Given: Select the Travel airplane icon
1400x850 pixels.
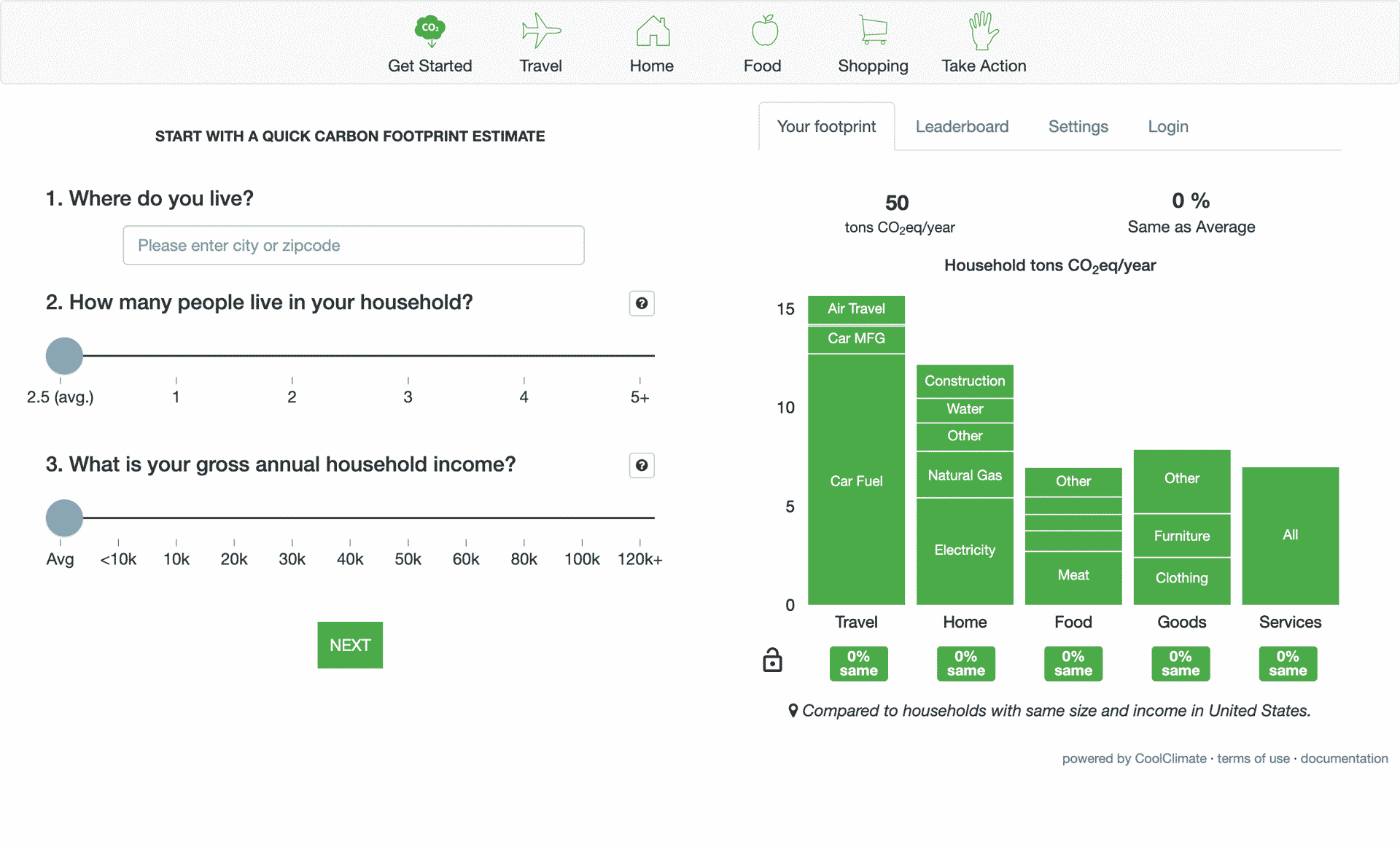Looking at the screenshot, I should tap(540, 29).
